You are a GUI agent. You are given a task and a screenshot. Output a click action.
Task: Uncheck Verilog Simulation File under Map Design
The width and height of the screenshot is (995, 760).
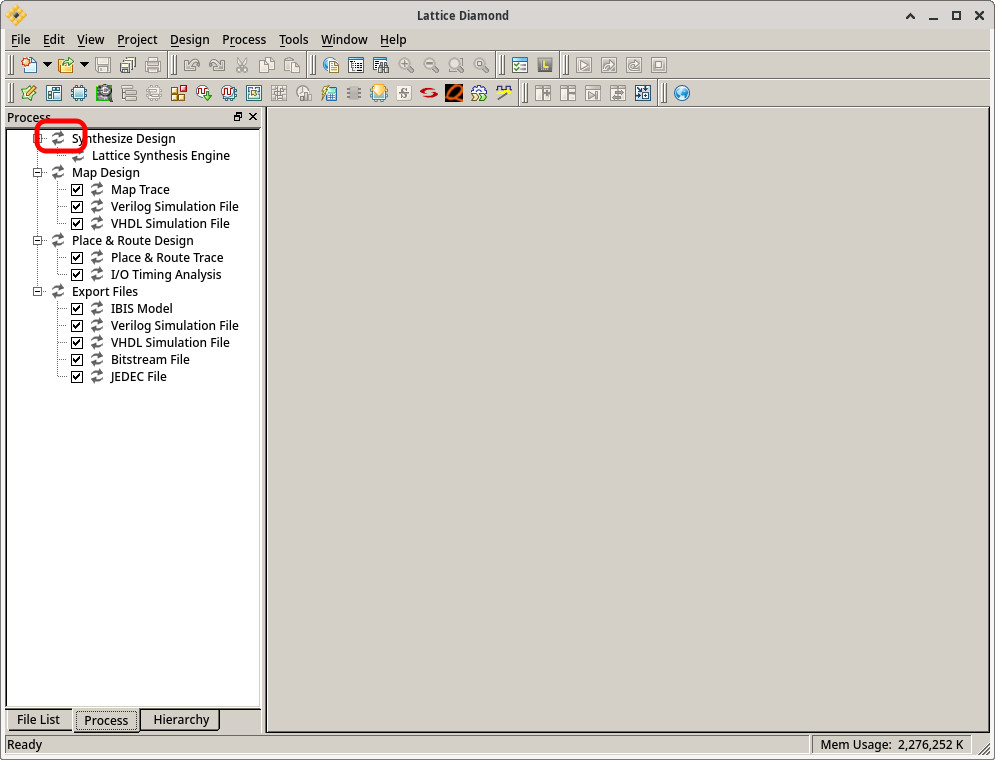[77, 207]
